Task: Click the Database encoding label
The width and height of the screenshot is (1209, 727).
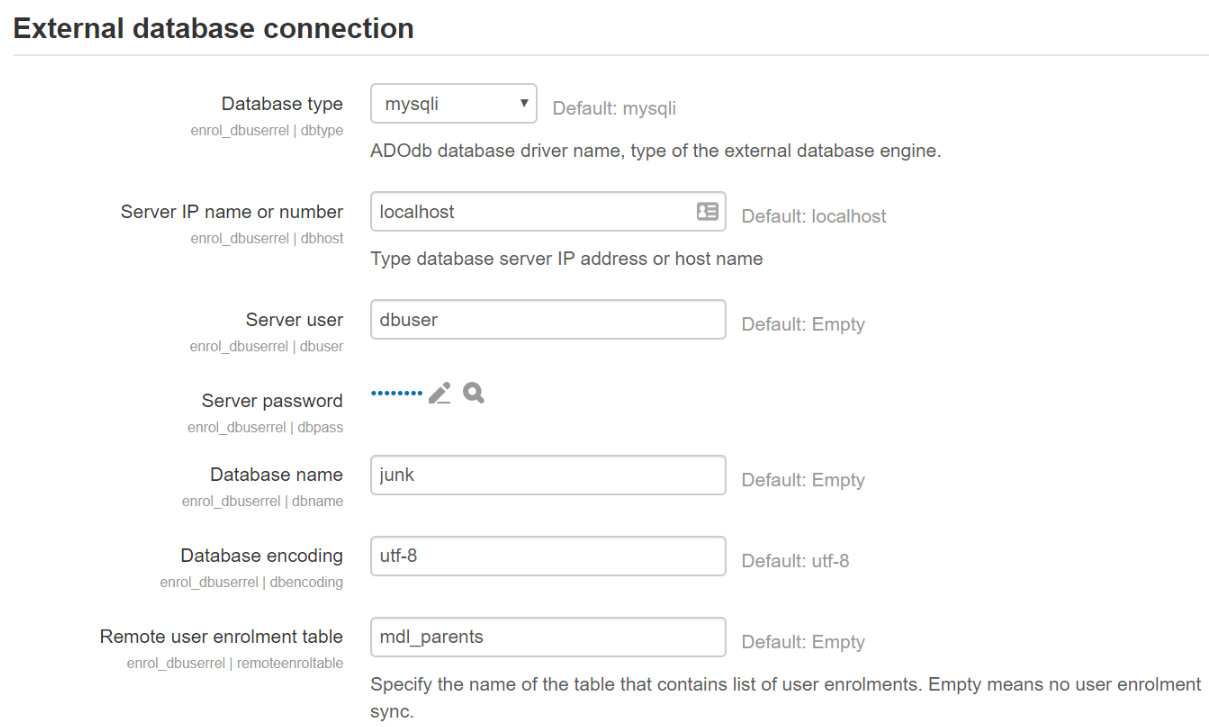Action: click(262, 556)
